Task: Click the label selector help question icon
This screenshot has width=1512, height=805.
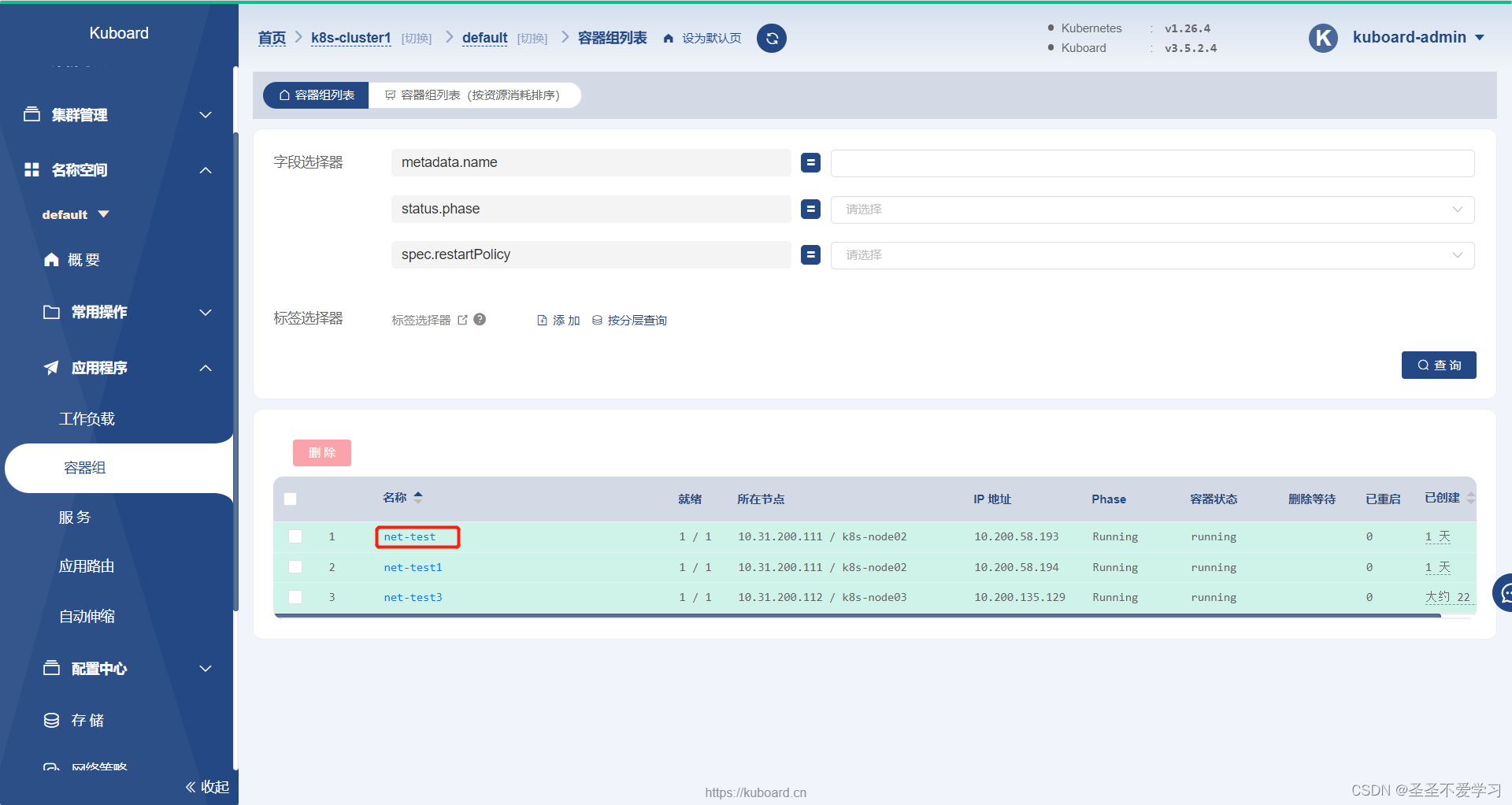Action: point(480,319)
